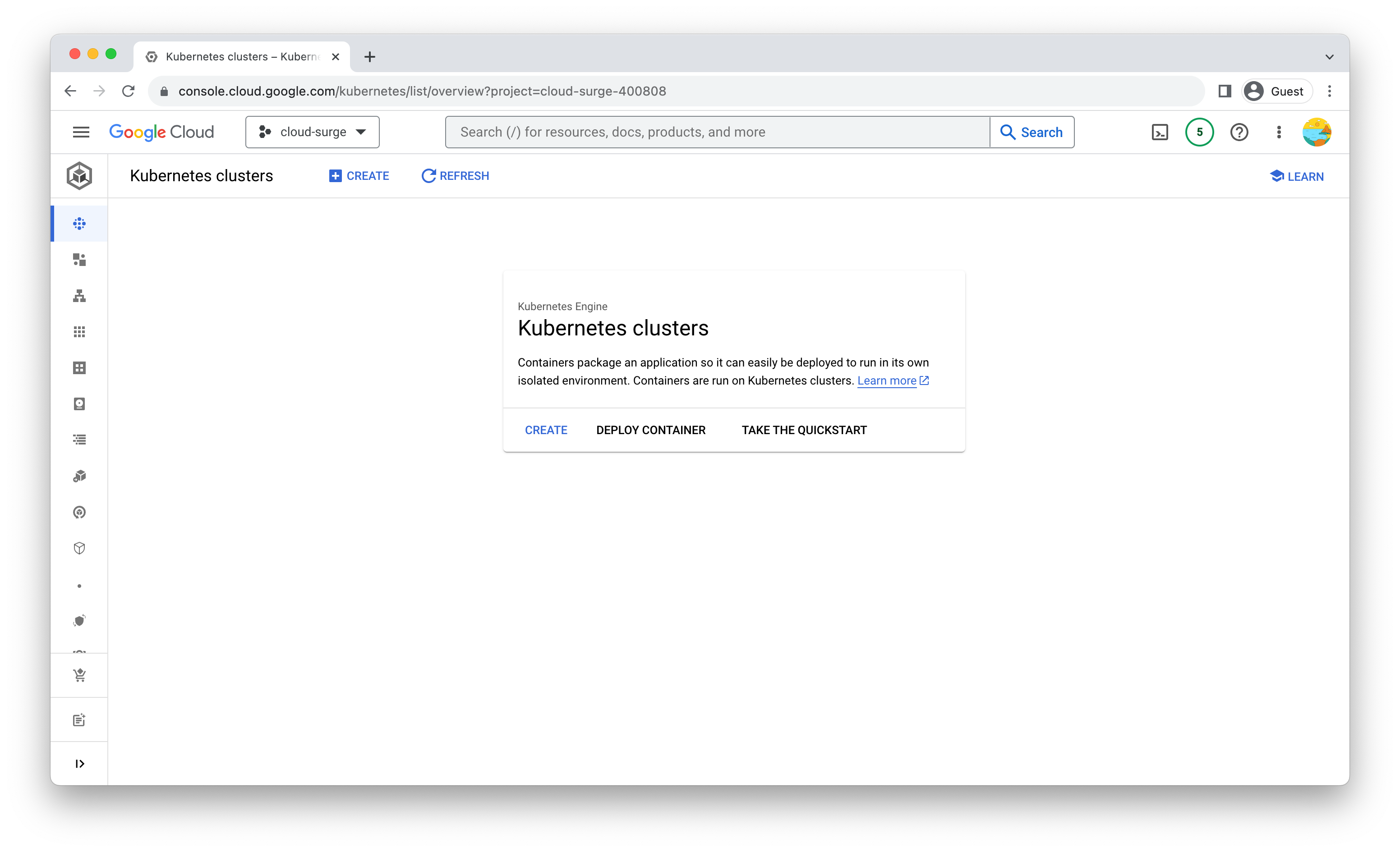Expand the left navigation sidebar
The width and height of the screenshot is (1400, 852).
[x=80, y=763]
